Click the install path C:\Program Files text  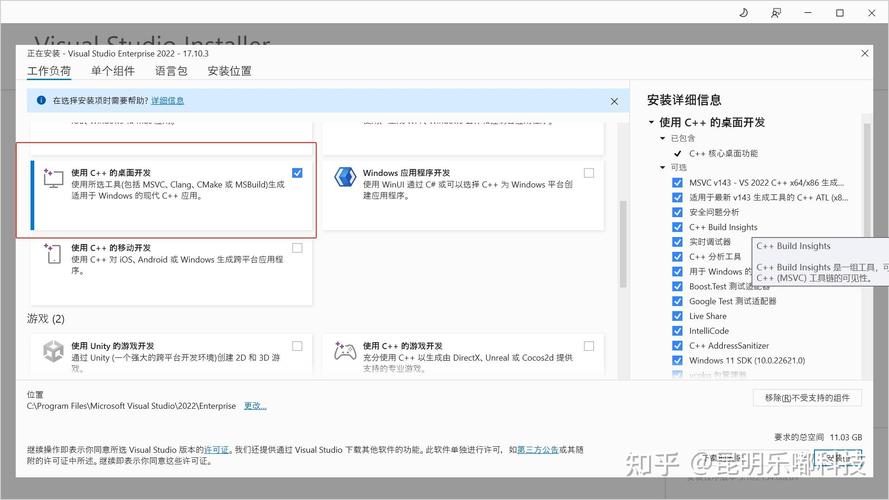pos(132,406)
